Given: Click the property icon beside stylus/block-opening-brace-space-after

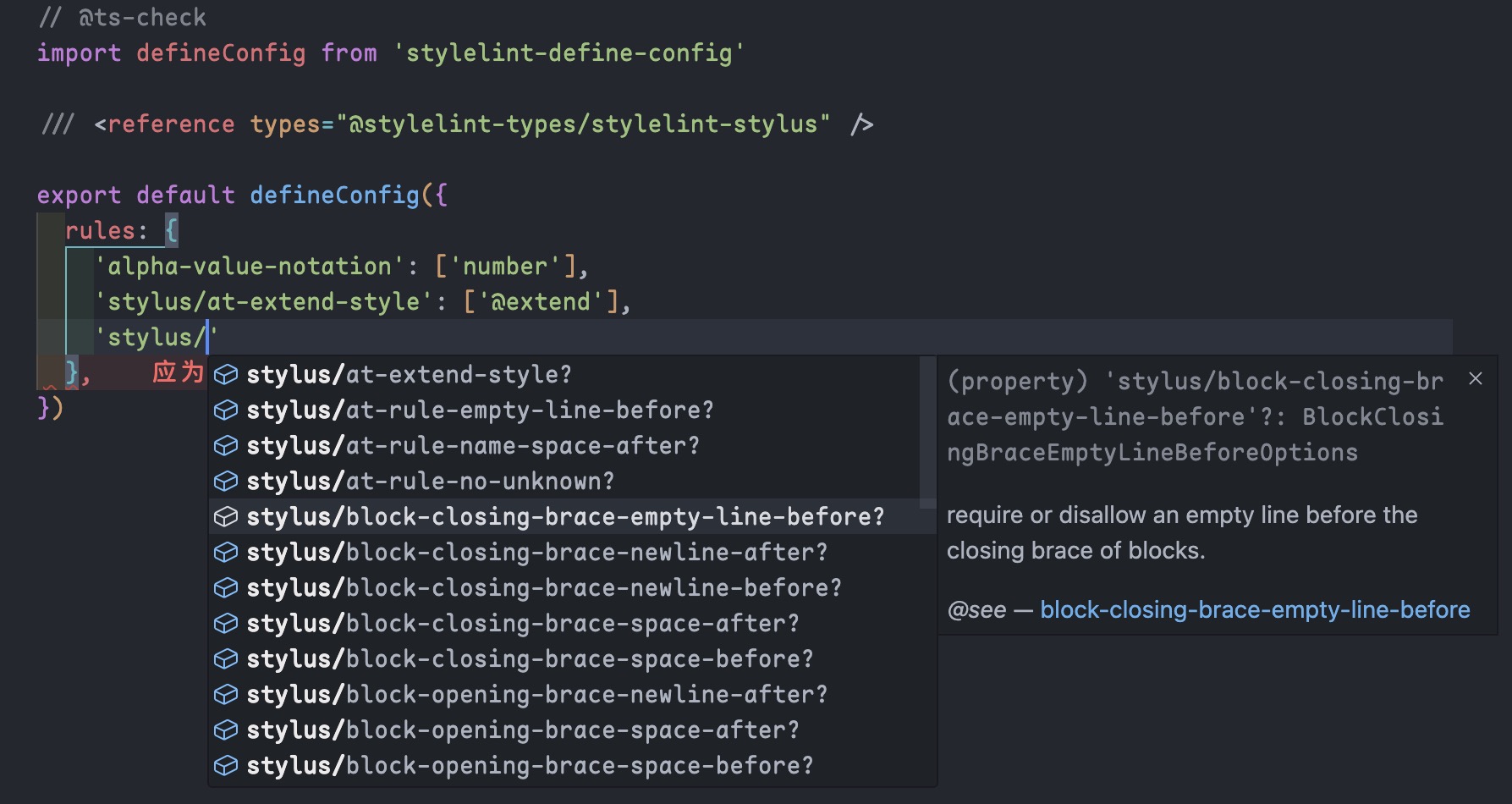Looking at the screenshot, I should [x=225, y=730].
